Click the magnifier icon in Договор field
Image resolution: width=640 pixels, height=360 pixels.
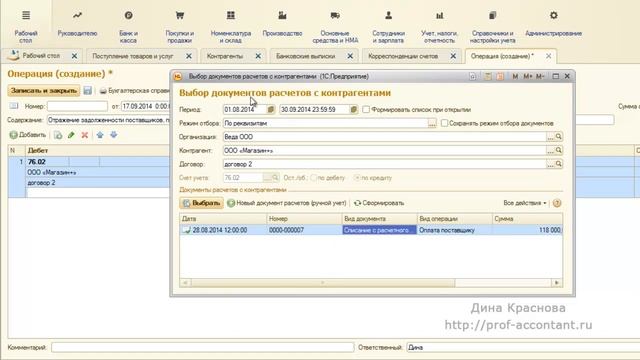[558, 164]
